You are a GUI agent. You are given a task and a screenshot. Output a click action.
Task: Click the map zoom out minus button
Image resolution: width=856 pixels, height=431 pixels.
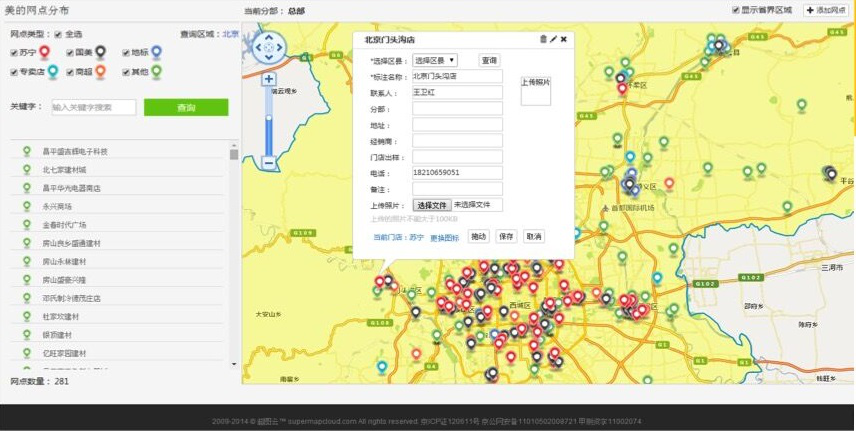(268, 162)
